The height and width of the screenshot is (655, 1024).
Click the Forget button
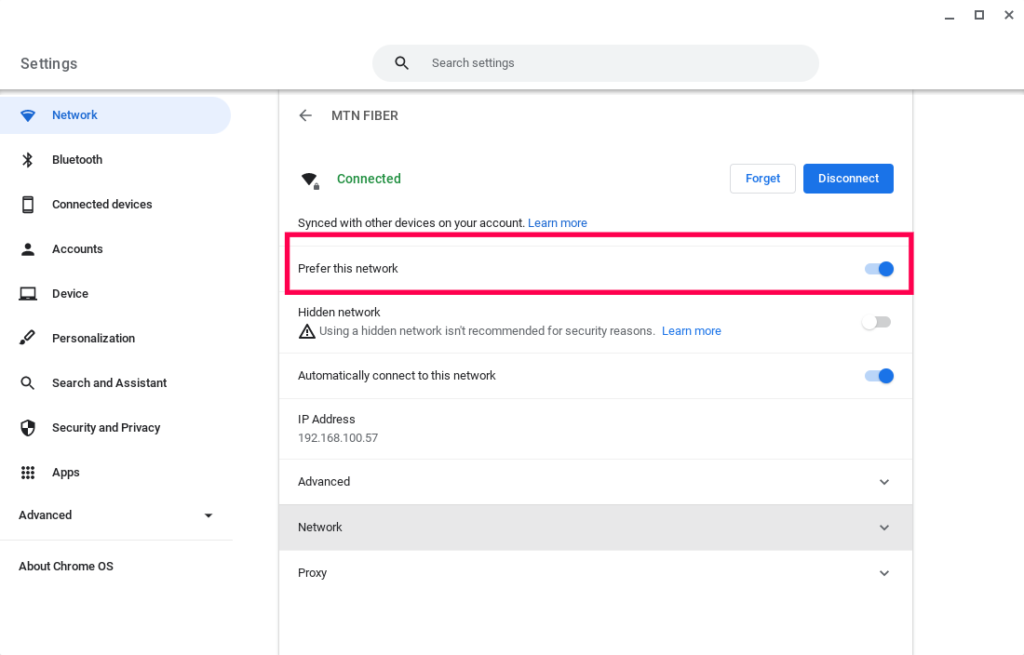(762, 178)
